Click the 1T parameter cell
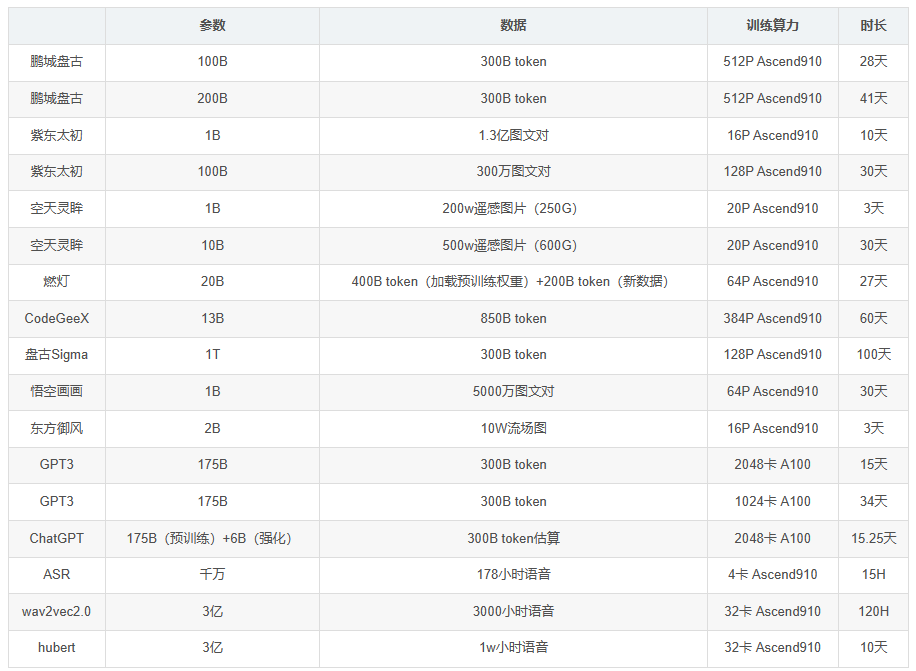Image resolution: width=916 pixels, height=671 pixels. coord(212,354)
